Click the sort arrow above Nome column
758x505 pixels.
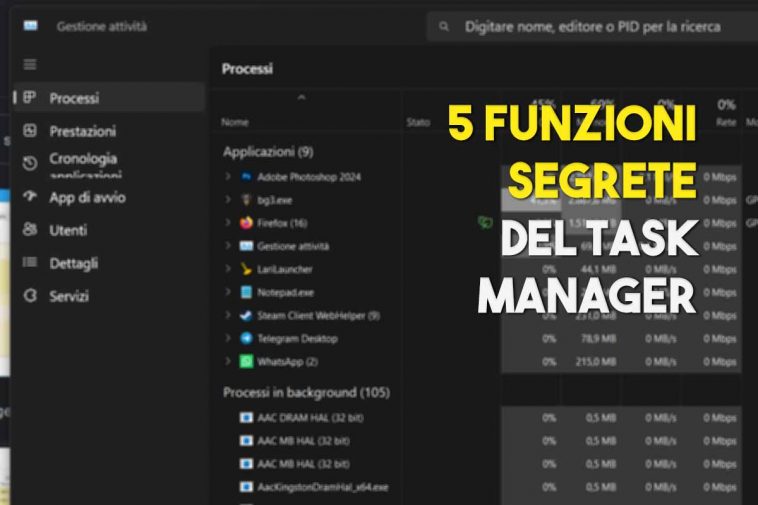click(301, 97)
